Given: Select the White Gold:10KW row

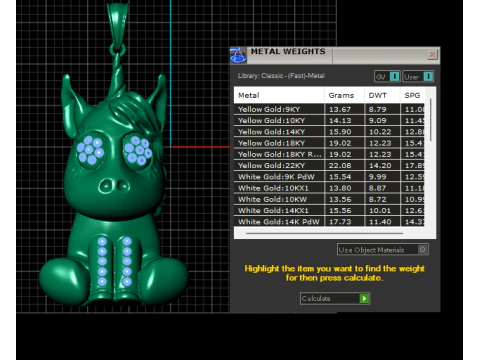Looking at the screenshot, I should coord(329,199).
